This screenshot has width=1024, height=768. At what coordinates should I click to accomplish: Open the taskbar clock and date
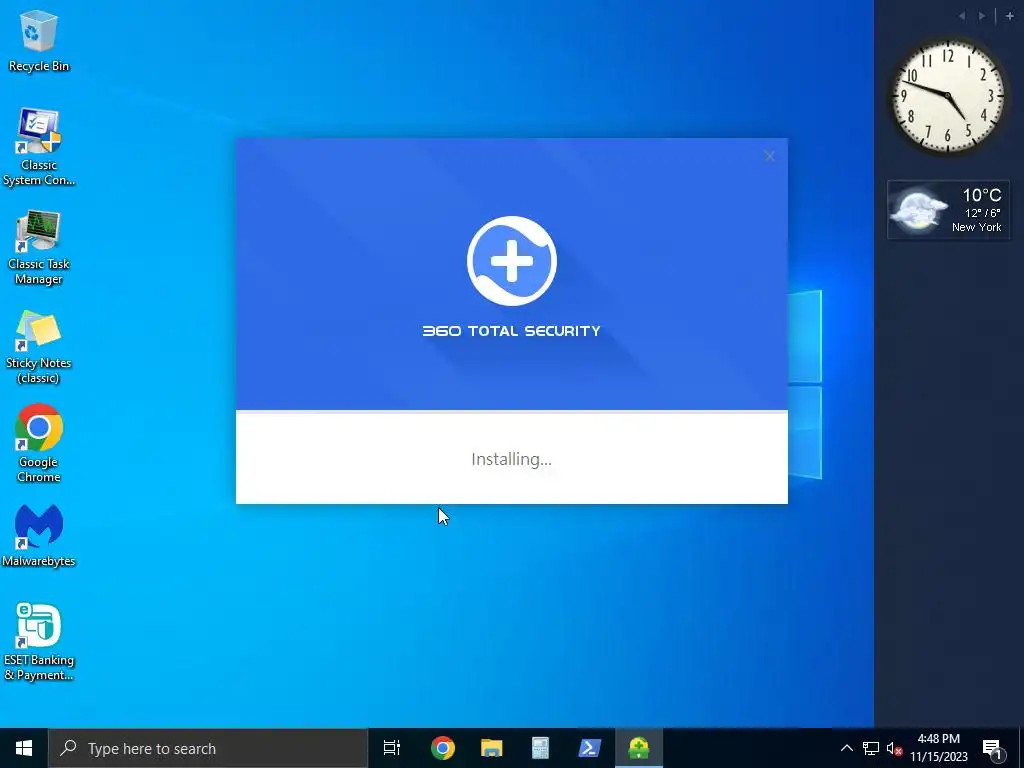(x=939, y=748)
